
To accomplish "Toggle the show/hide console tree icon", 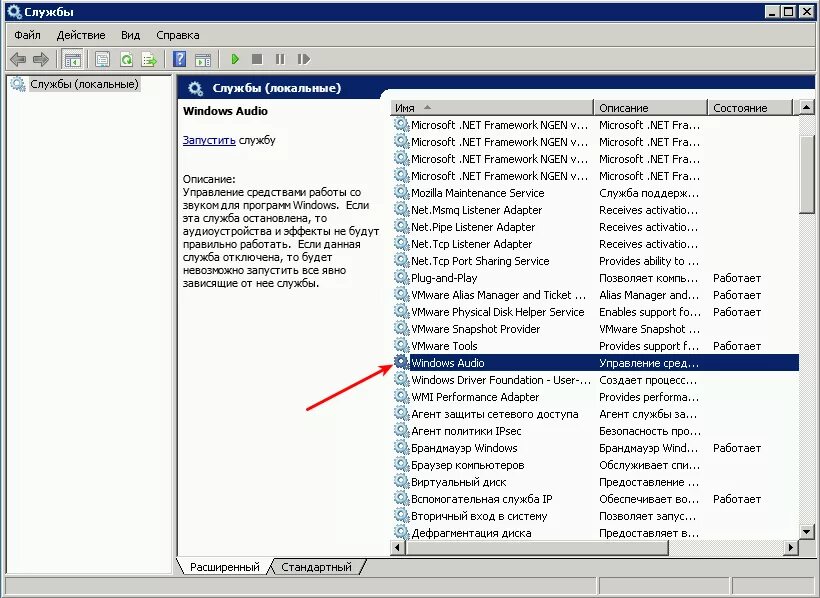I will coord(73,59).
